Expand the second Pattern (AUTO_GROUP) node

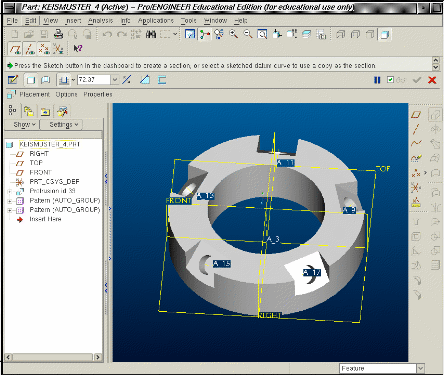[x=10, y=210]
